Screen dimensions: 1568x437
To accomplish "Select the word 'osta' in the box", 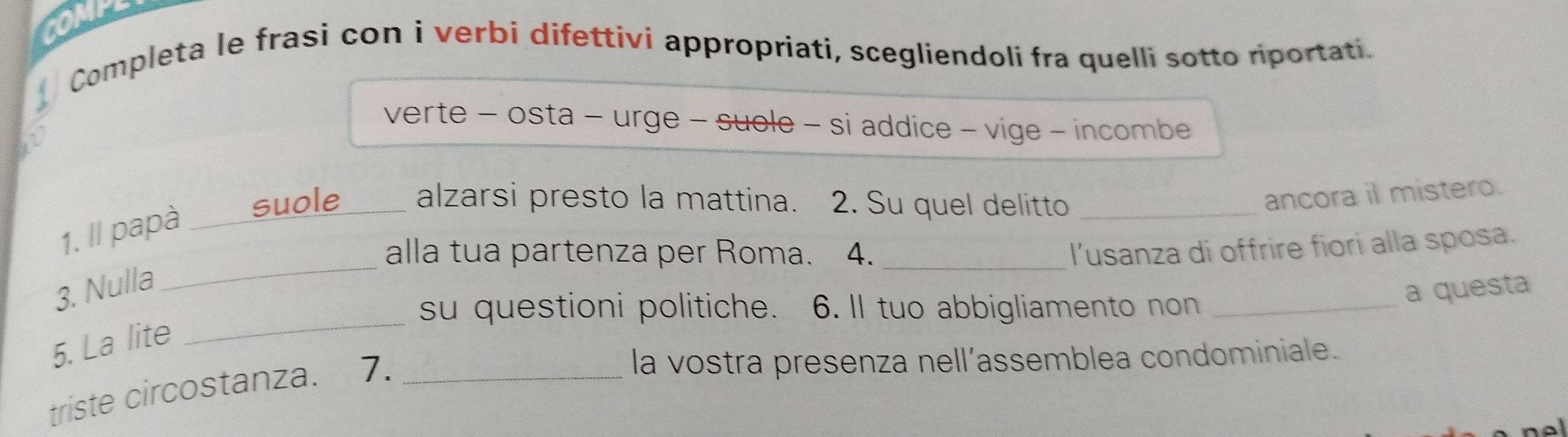I will pos(540,116).
